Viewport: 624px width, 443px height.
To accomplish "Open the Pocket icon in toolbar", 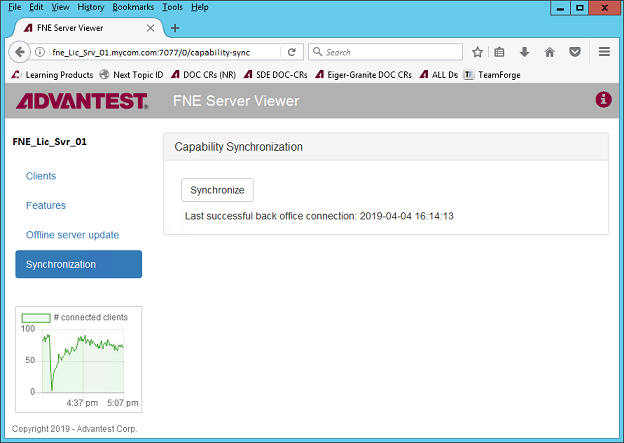I will pos(574,52).
